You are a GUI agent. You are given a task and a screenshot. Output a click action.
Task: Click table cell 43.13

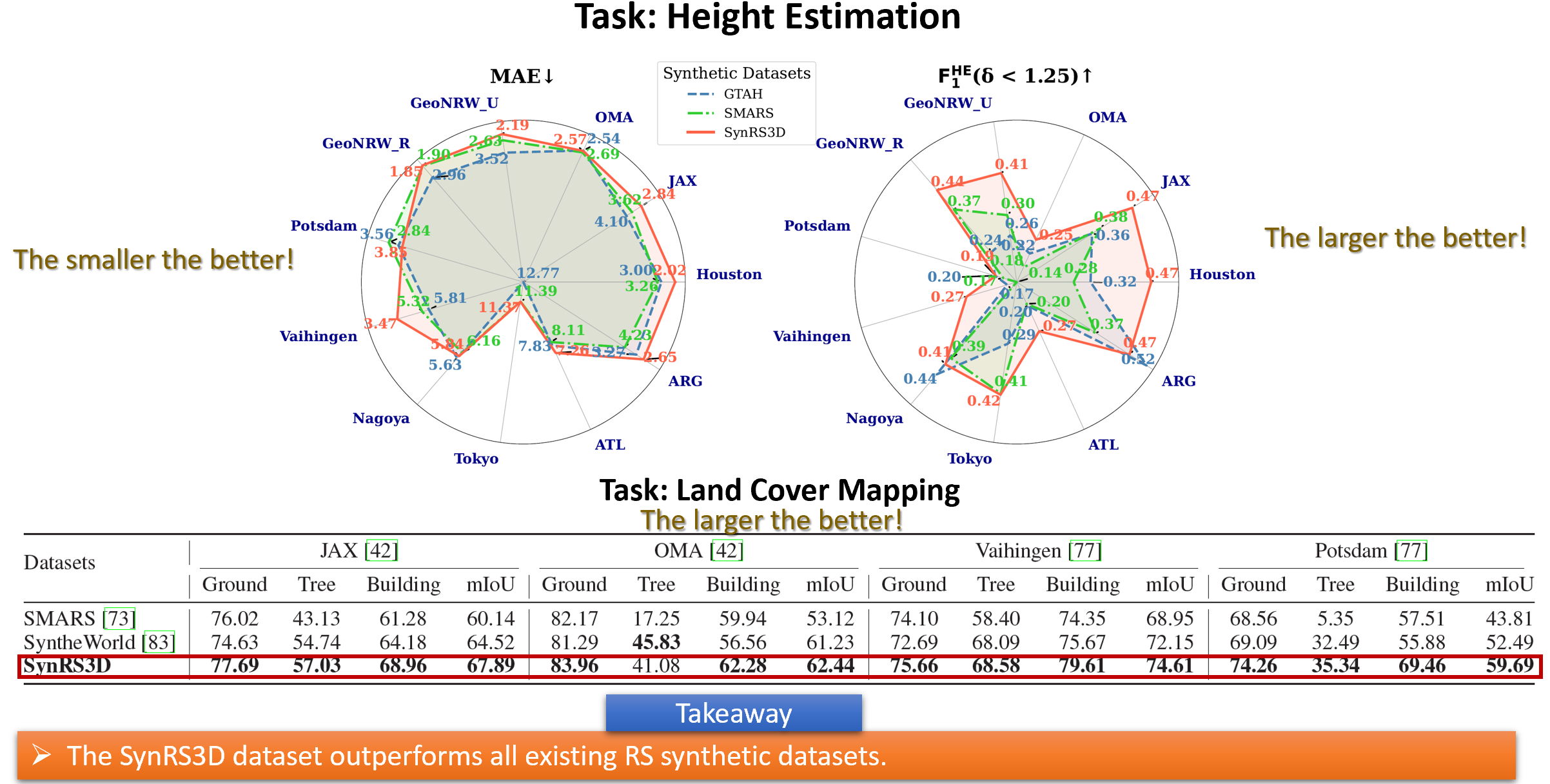(317, 618)
